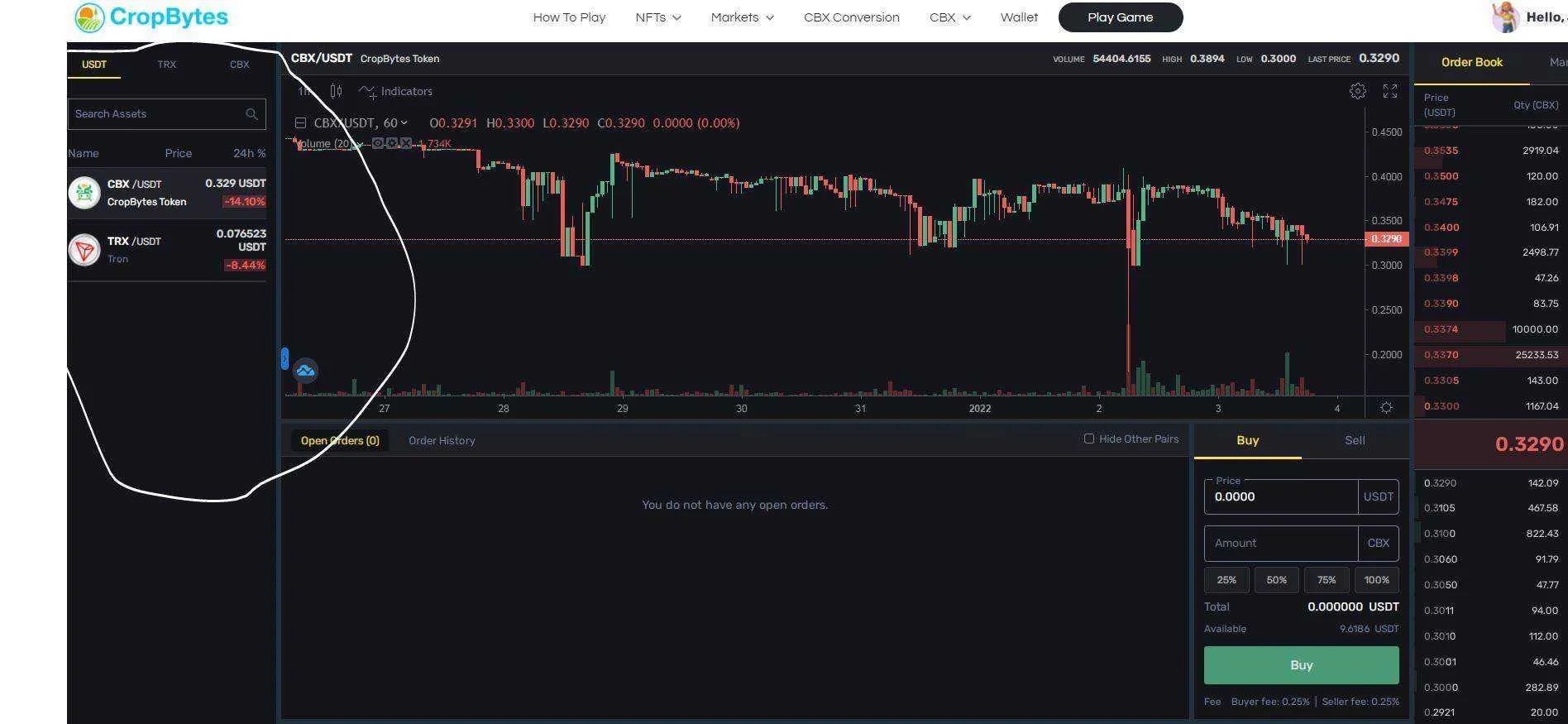The image size is (1568, 724).
Task: Switch to the Sell tab
Action: pyautogui.click(x=1355, y=440)
